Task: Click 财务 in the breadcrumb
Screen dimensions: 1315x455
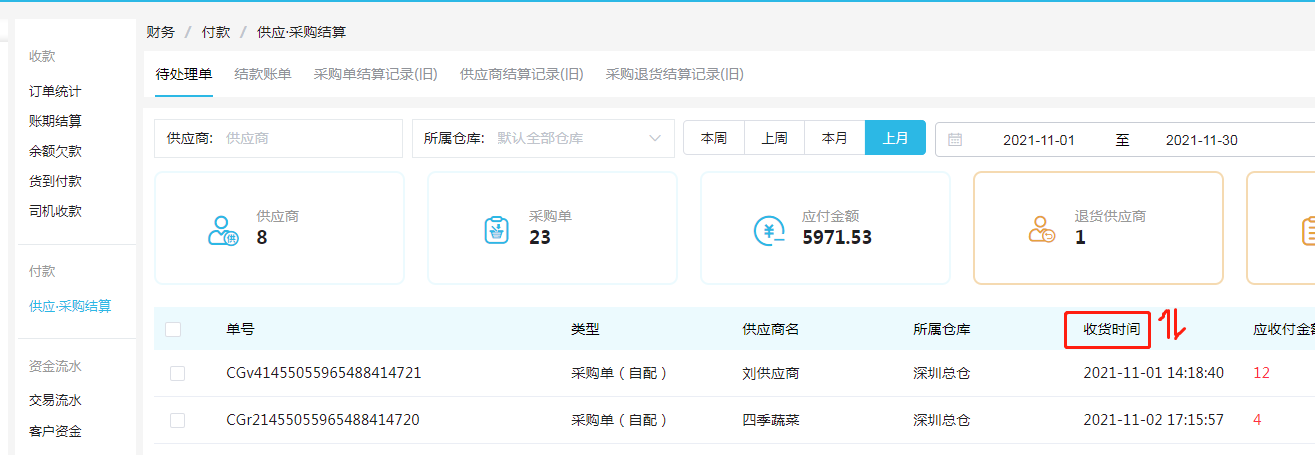Action: (160, 32)
